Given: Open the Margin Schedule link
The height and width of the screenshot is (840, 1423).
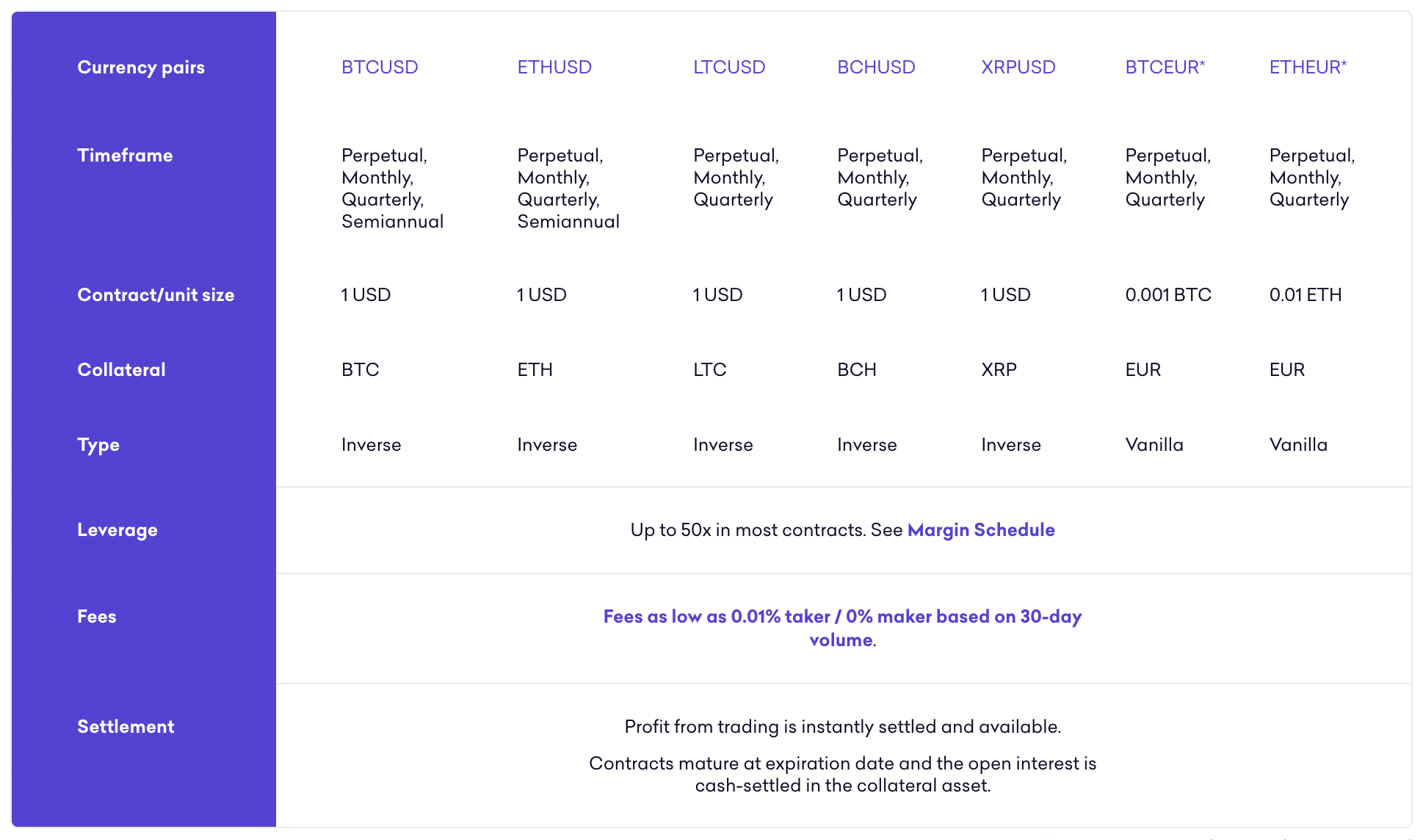Looking at the screenshot, I should pyautogui.click(x=981, y=530).
